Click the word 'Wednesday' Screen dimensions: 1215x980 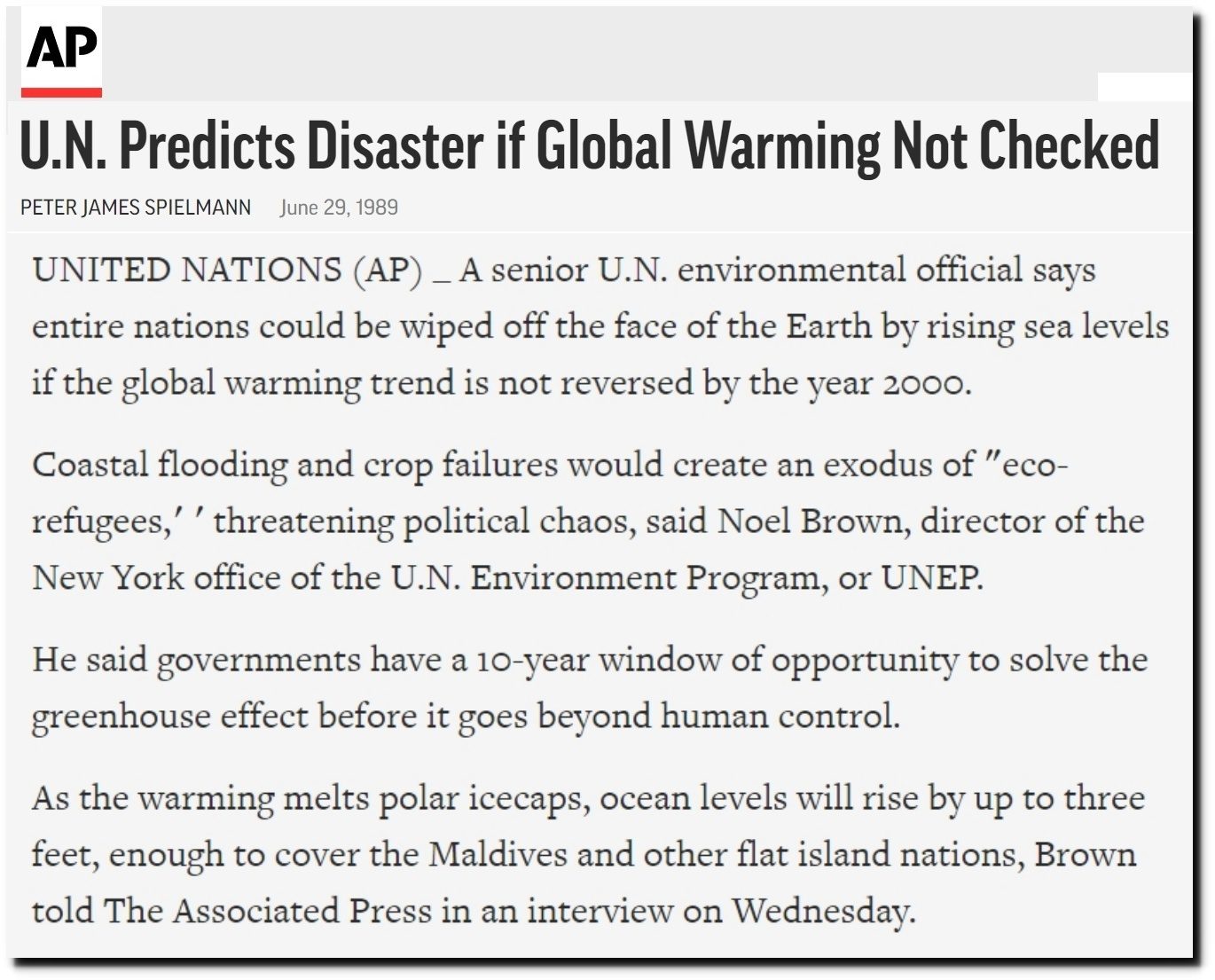pos(823,911)
